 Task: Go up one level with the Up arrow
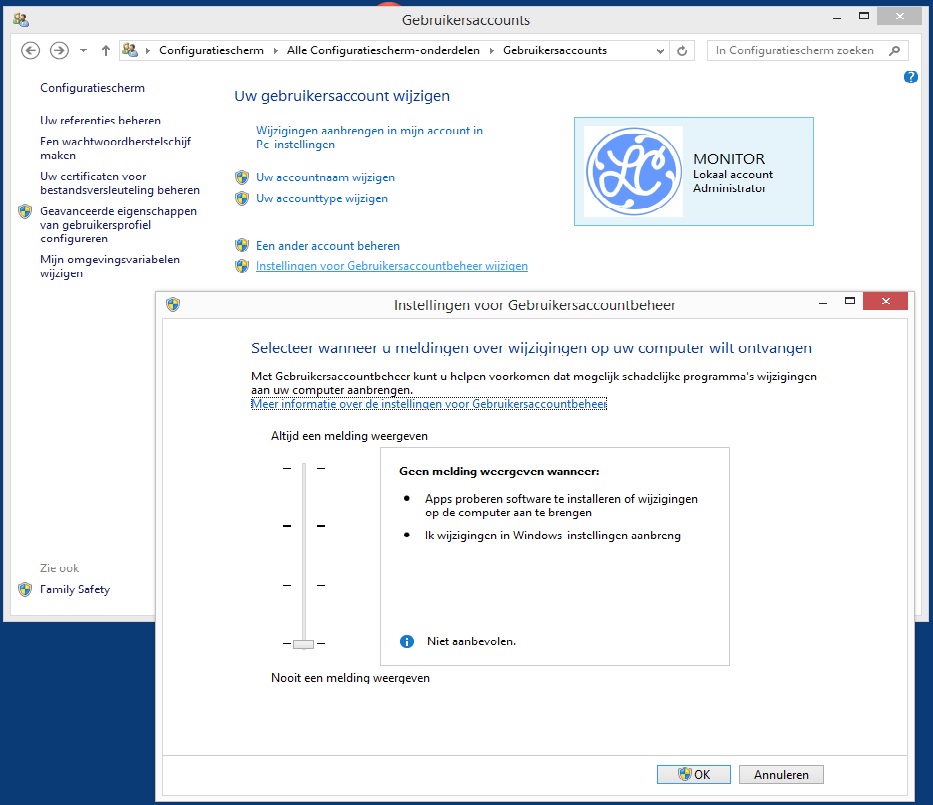click(x=106, y=51)
